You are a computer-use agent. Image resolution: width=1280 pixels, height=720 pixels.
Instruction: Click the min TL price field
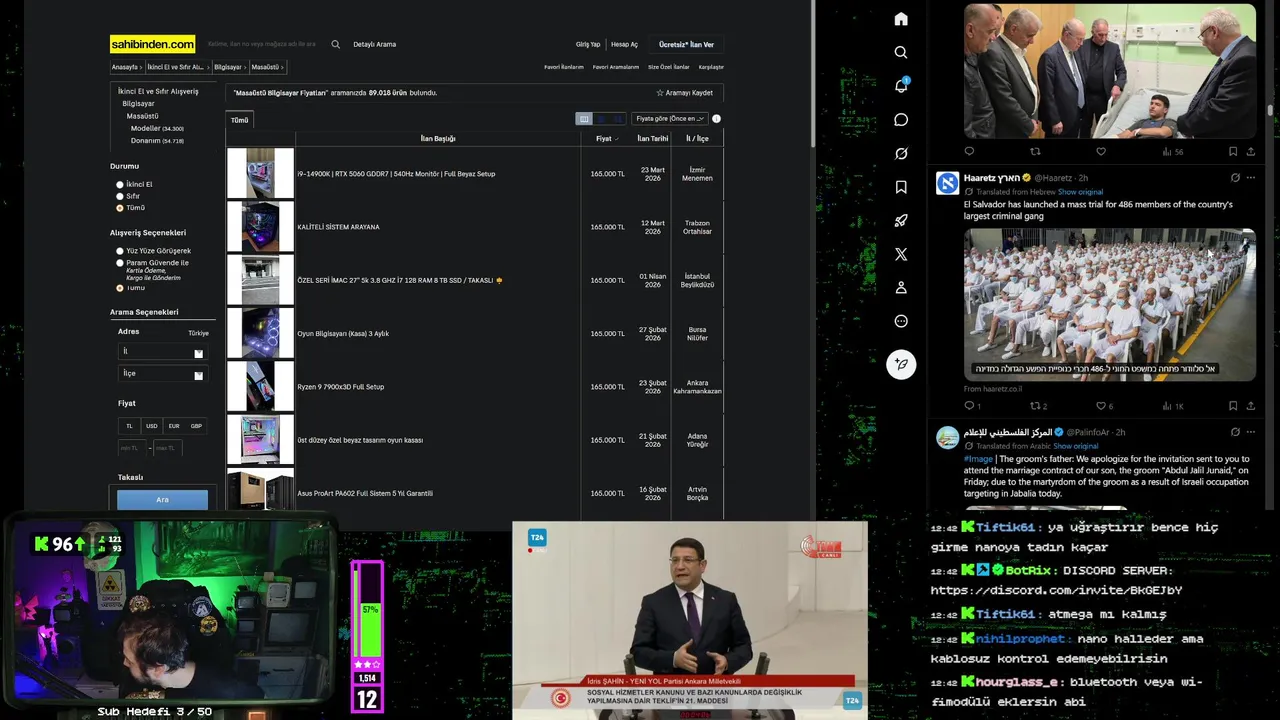click(133, 448)
